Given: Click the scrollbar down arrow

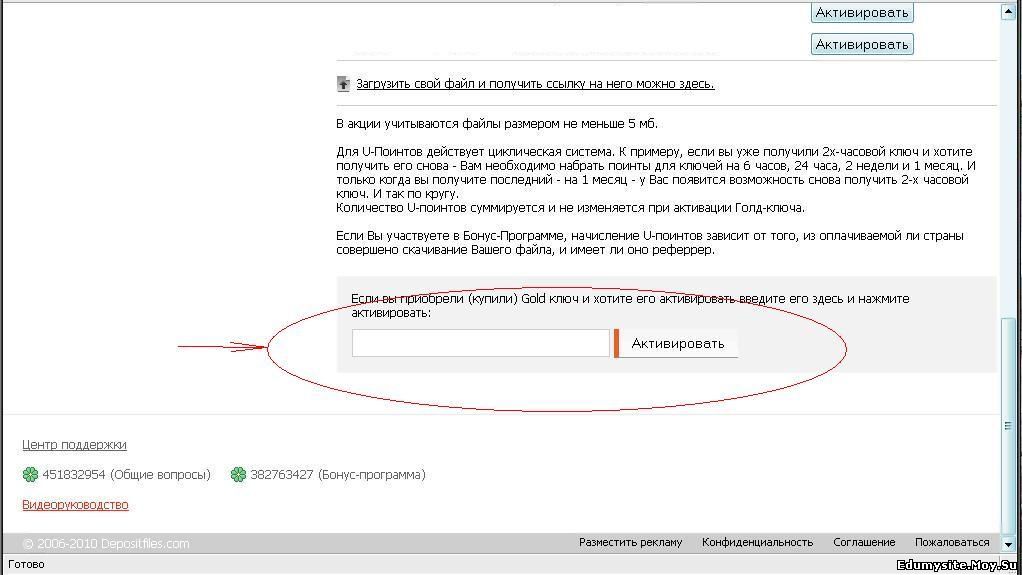Looking at the screenshot, I should [1008, 544].
